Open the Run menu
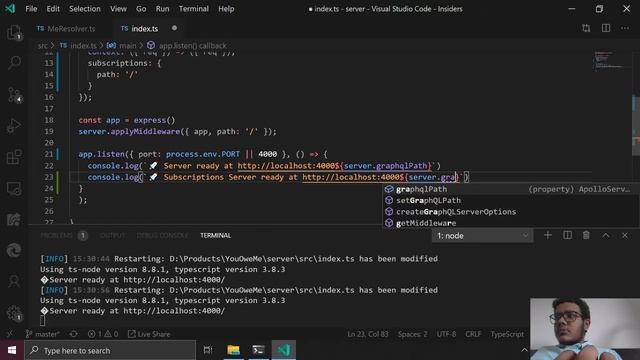The height and width of the screenshot is (360, 640). point(162,9)
